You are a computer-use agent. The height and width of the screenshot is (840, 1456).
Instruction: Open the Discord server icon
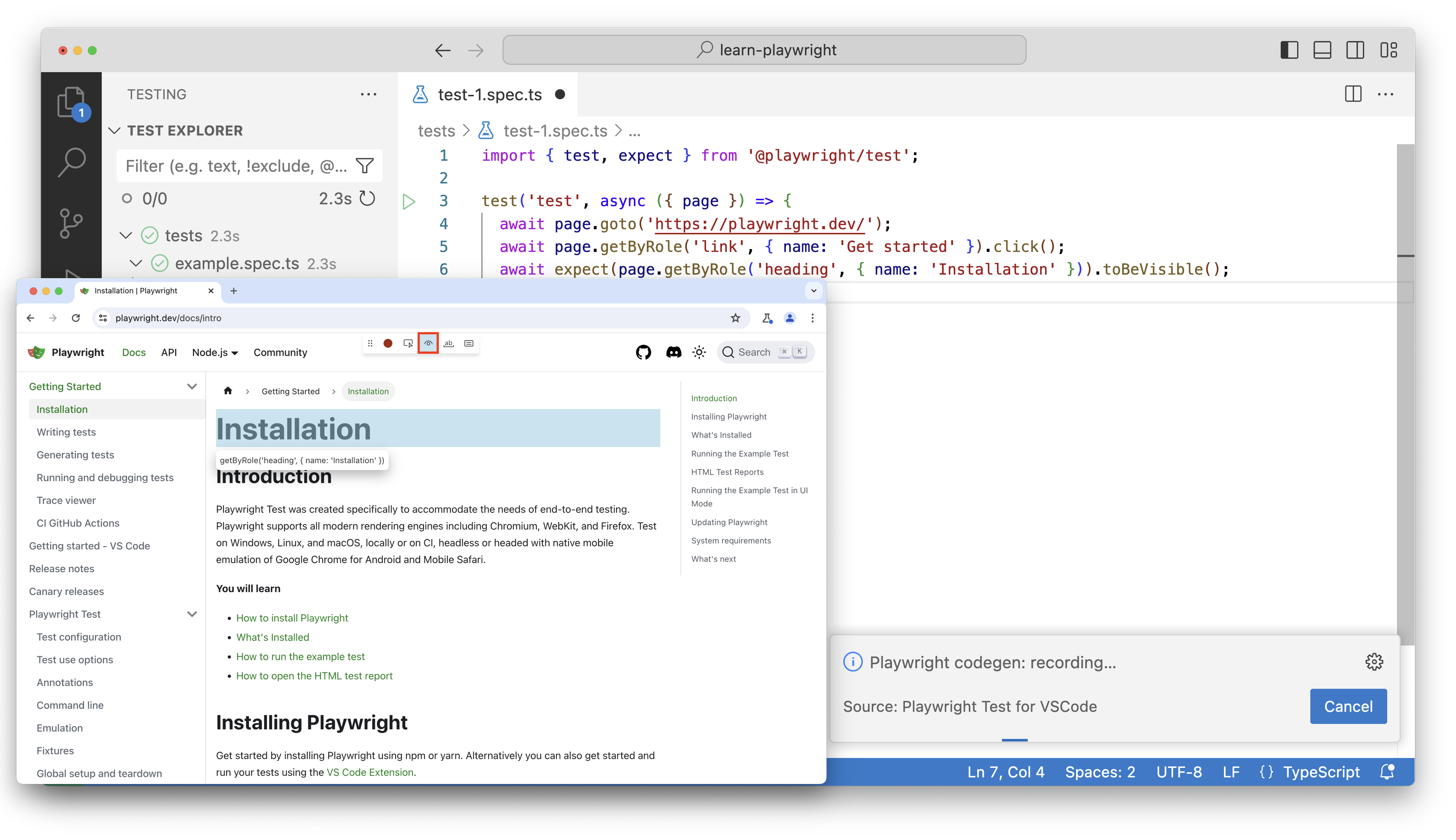(x=673, y=352)
